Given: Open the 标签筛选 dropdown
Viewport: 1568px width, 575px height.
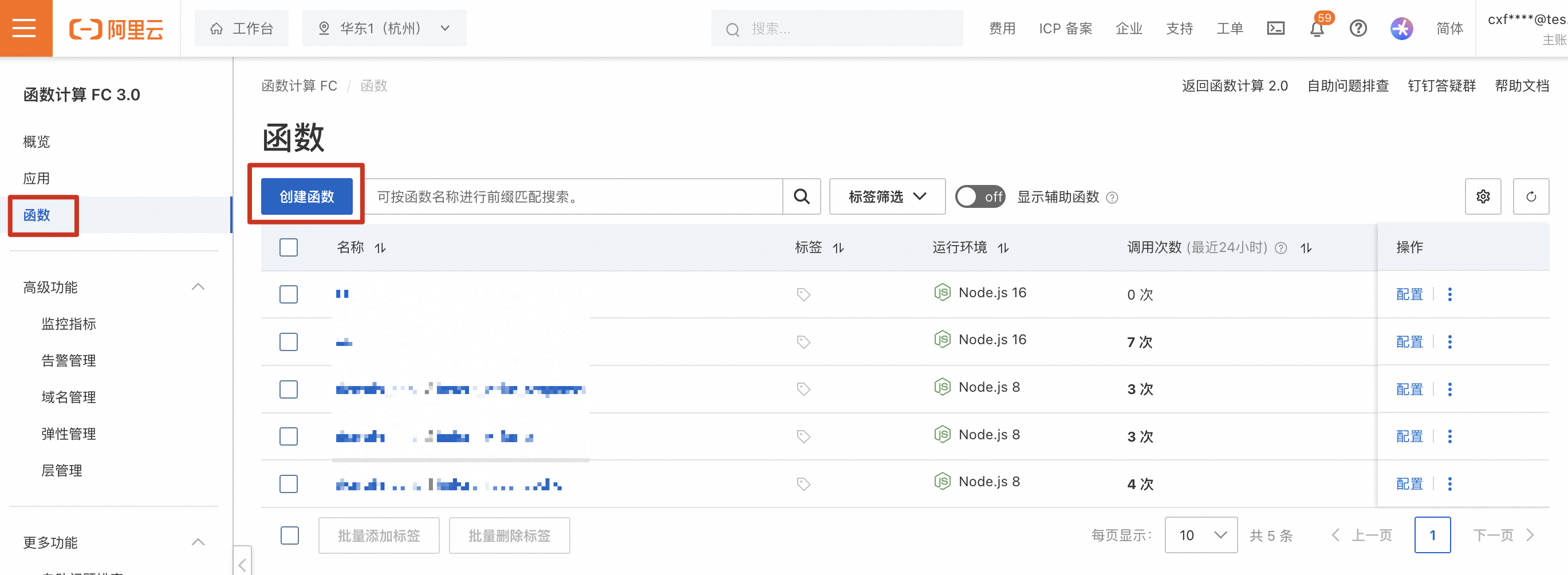Looking at the screenshot, I should tap(887, 196).
